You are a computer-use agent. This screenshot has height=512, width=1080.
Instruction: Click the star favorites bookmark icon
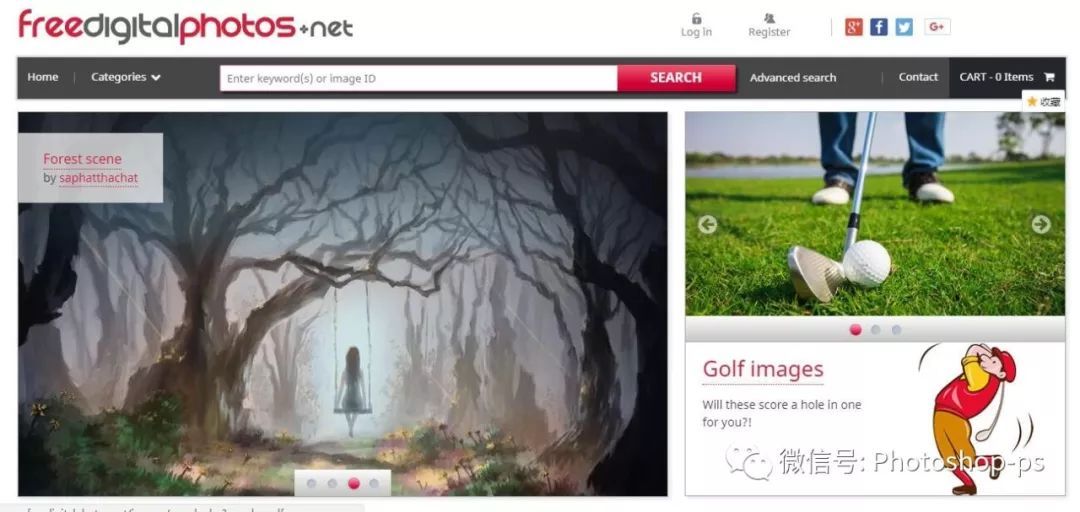[1032, 102]
